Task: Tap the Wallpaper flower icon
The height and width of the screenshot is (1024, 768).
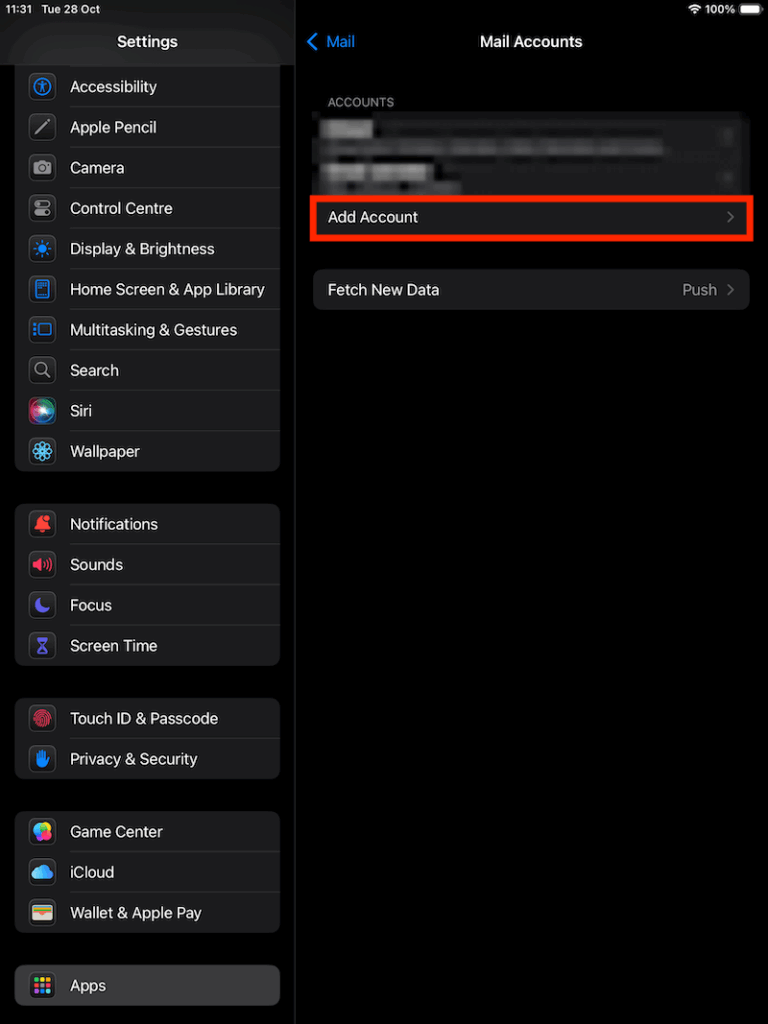Action: click(42, 451)
